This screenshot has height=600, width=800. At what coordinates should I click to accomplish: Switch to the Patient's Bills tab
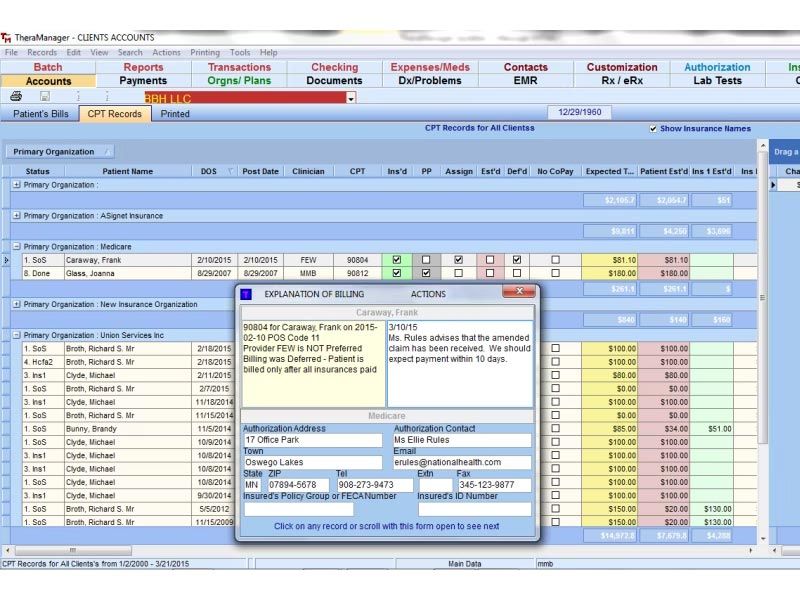tap(40, 114)
